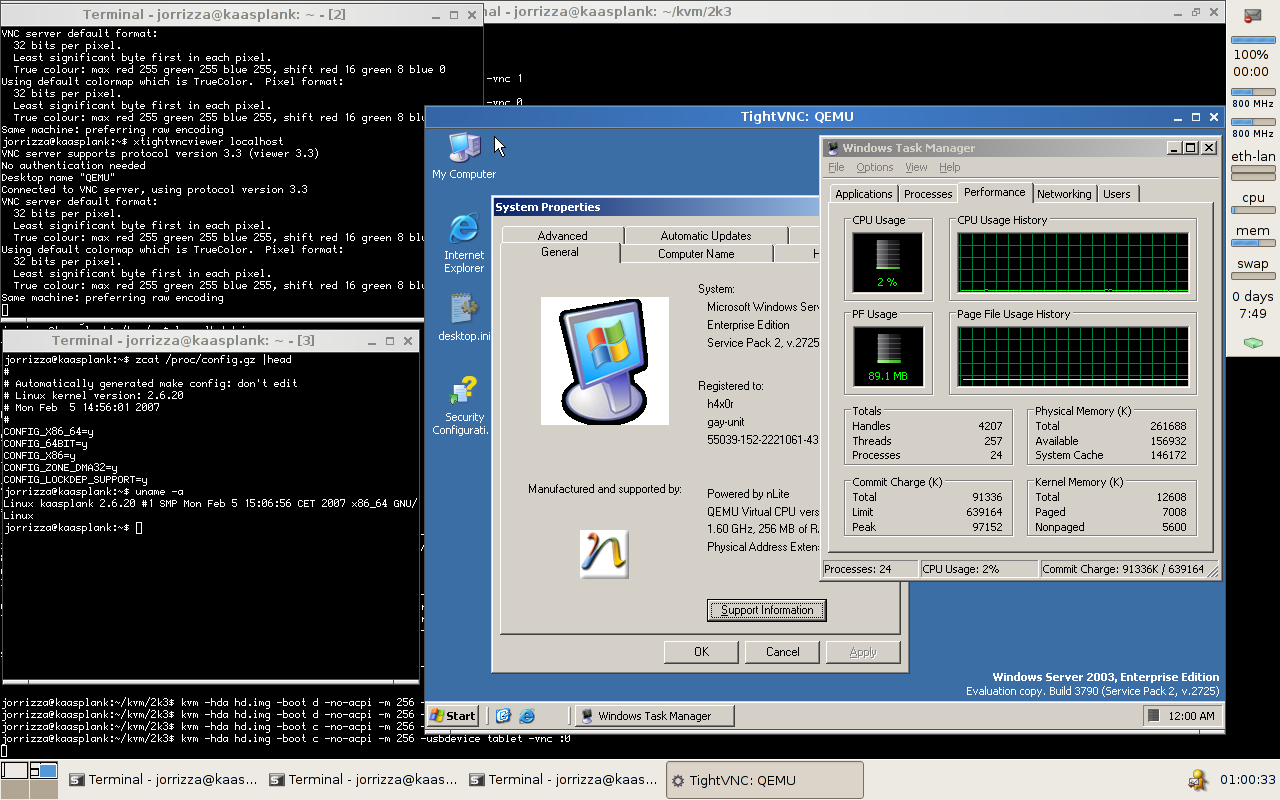Show the Users tab in Task Manager

coord(1117,194)
